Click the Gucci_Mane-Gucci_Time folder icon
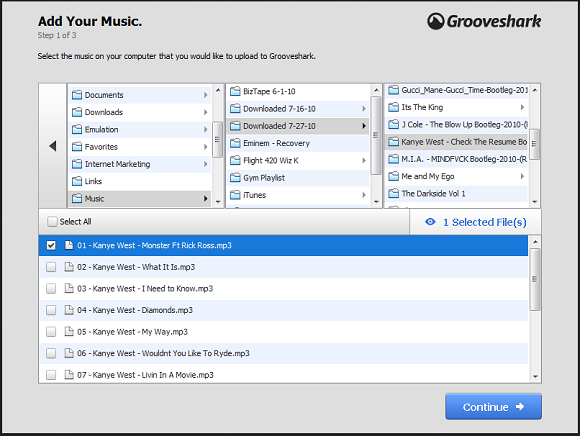Viewport: 580px width, 436px height. coord(393,90)
